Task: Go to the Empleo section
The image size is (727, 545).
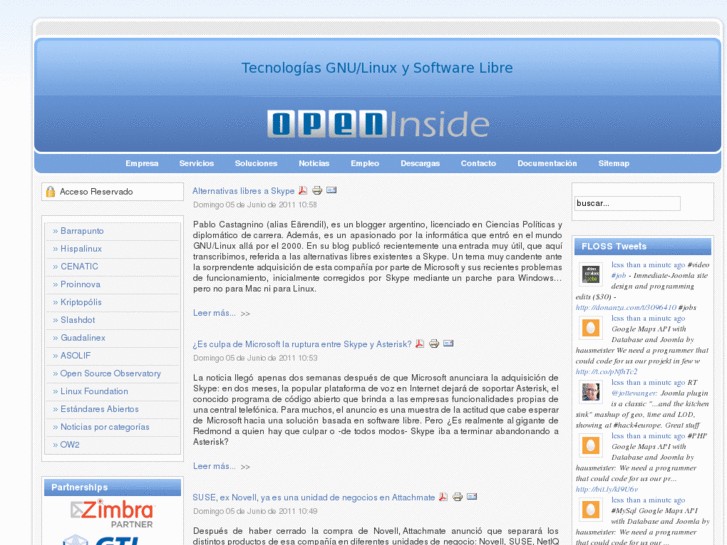Action: [365, 163]
